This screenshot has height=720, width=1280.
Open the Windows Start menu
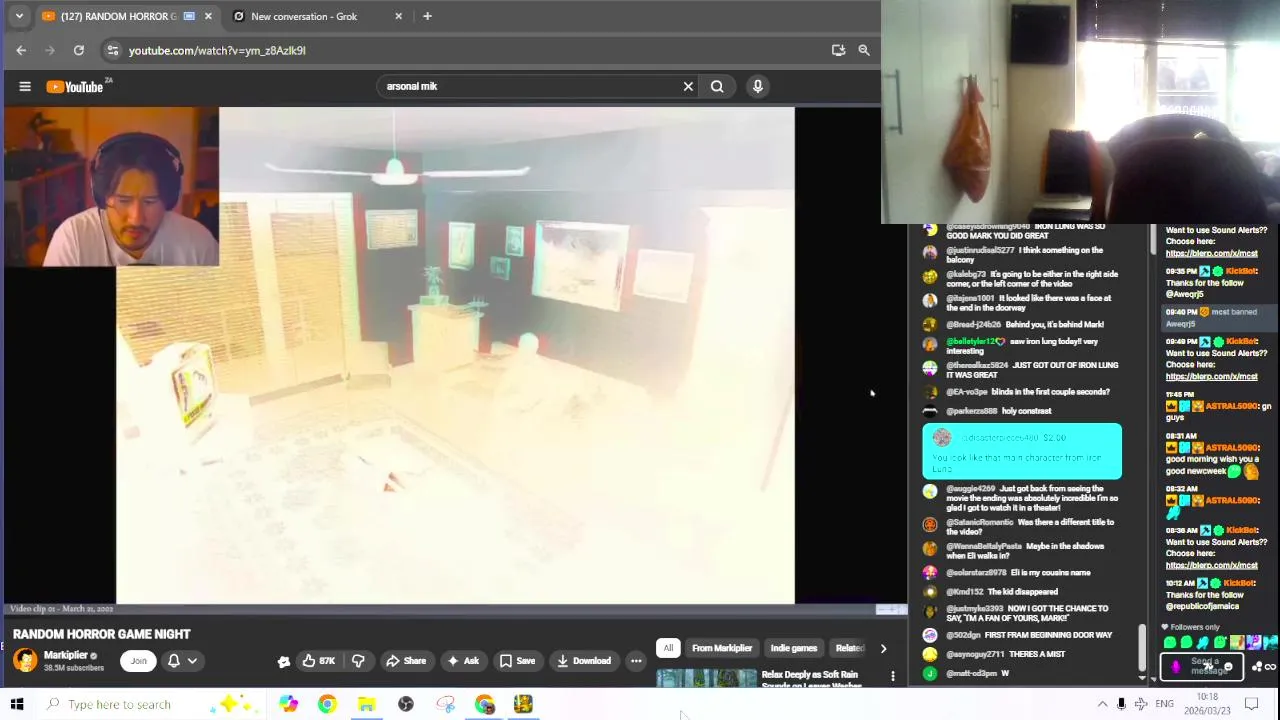pyautogui.click(x=17, y=704)
